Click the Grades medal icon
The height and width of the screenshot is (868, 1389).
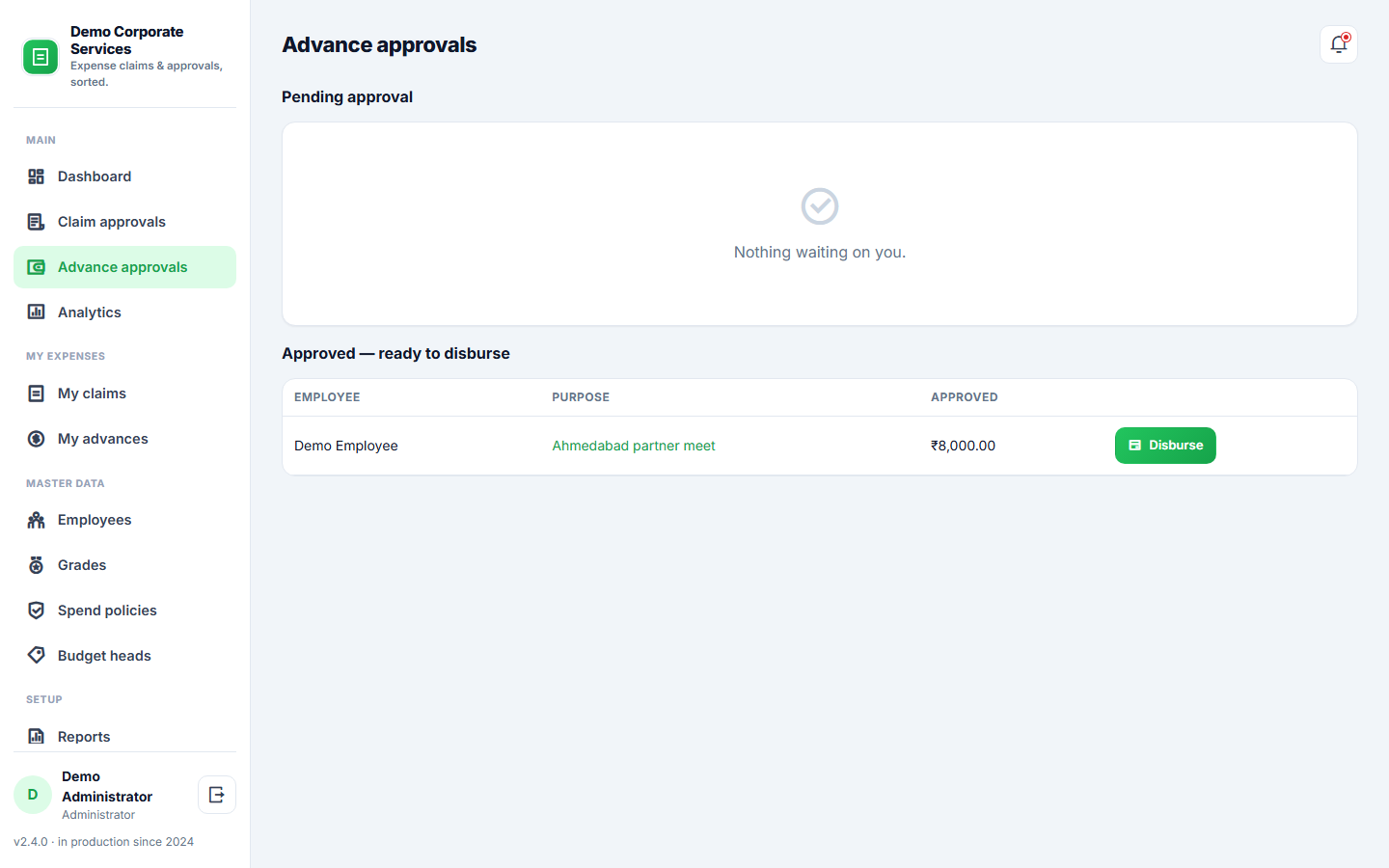tap(36, 565)
